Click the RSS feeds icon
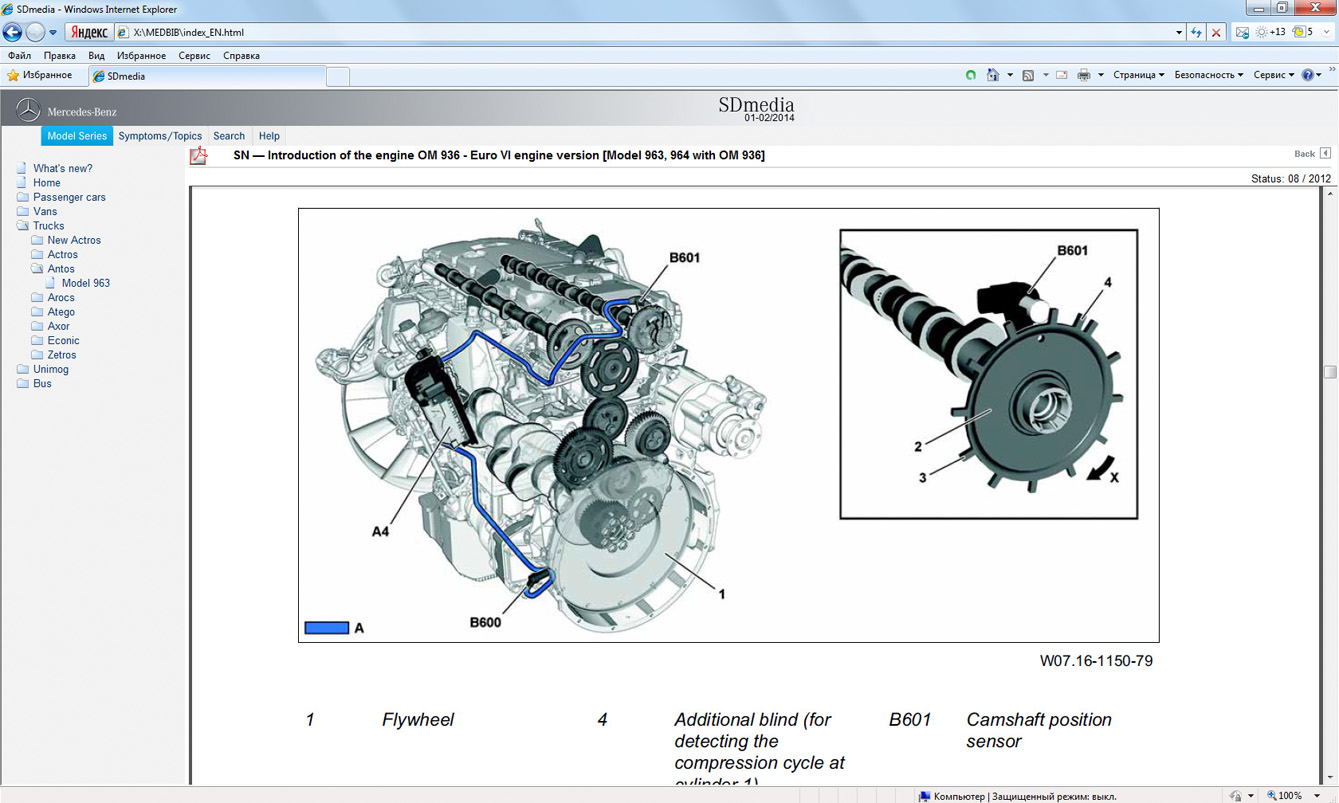This screenshot has height=803, width=1339. (x=1027, y=75)
